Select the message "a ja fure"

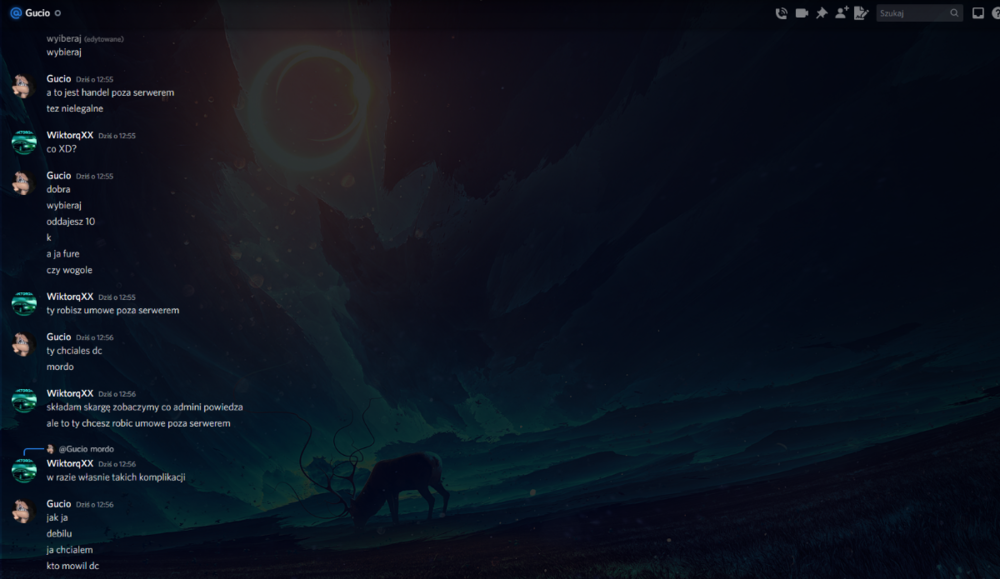coord(63,254)
